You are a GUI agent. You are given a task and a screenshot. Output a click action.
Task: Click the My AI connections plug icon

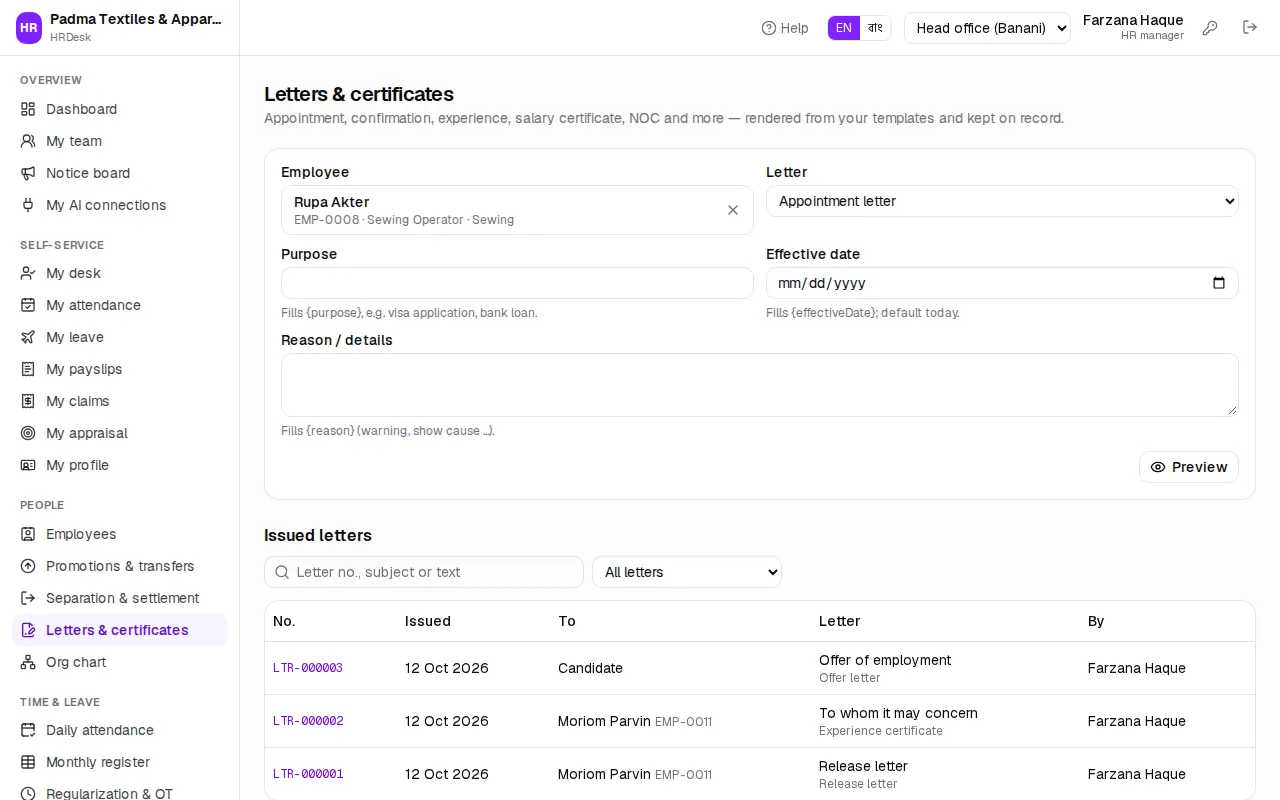(28, 205)
